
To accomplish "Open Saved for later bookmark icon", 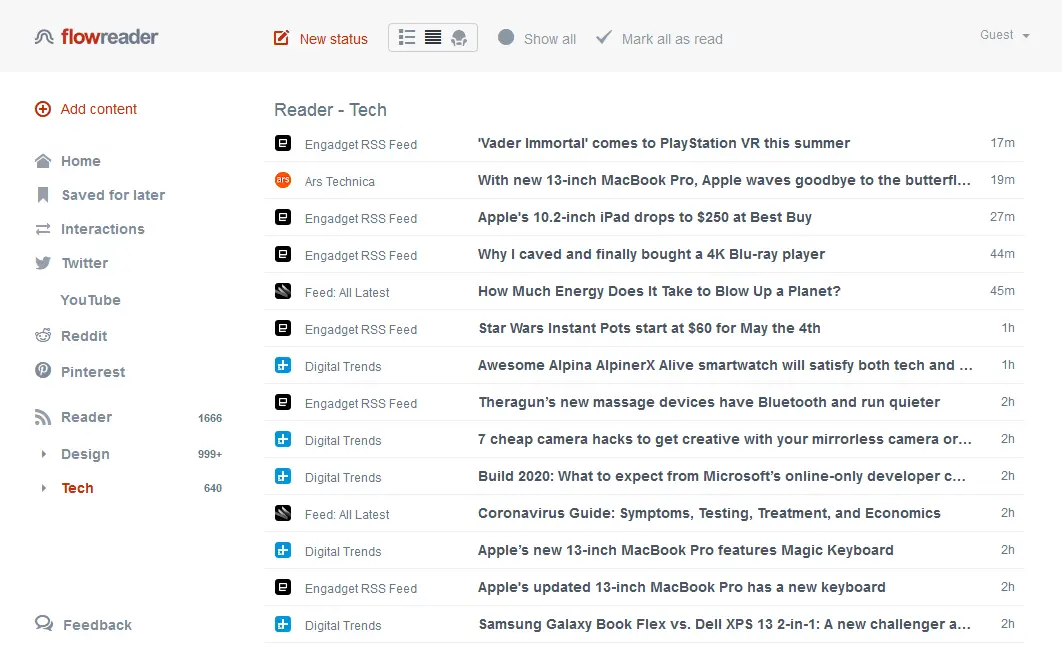I will pyautogui.click(x=43, y=195).
